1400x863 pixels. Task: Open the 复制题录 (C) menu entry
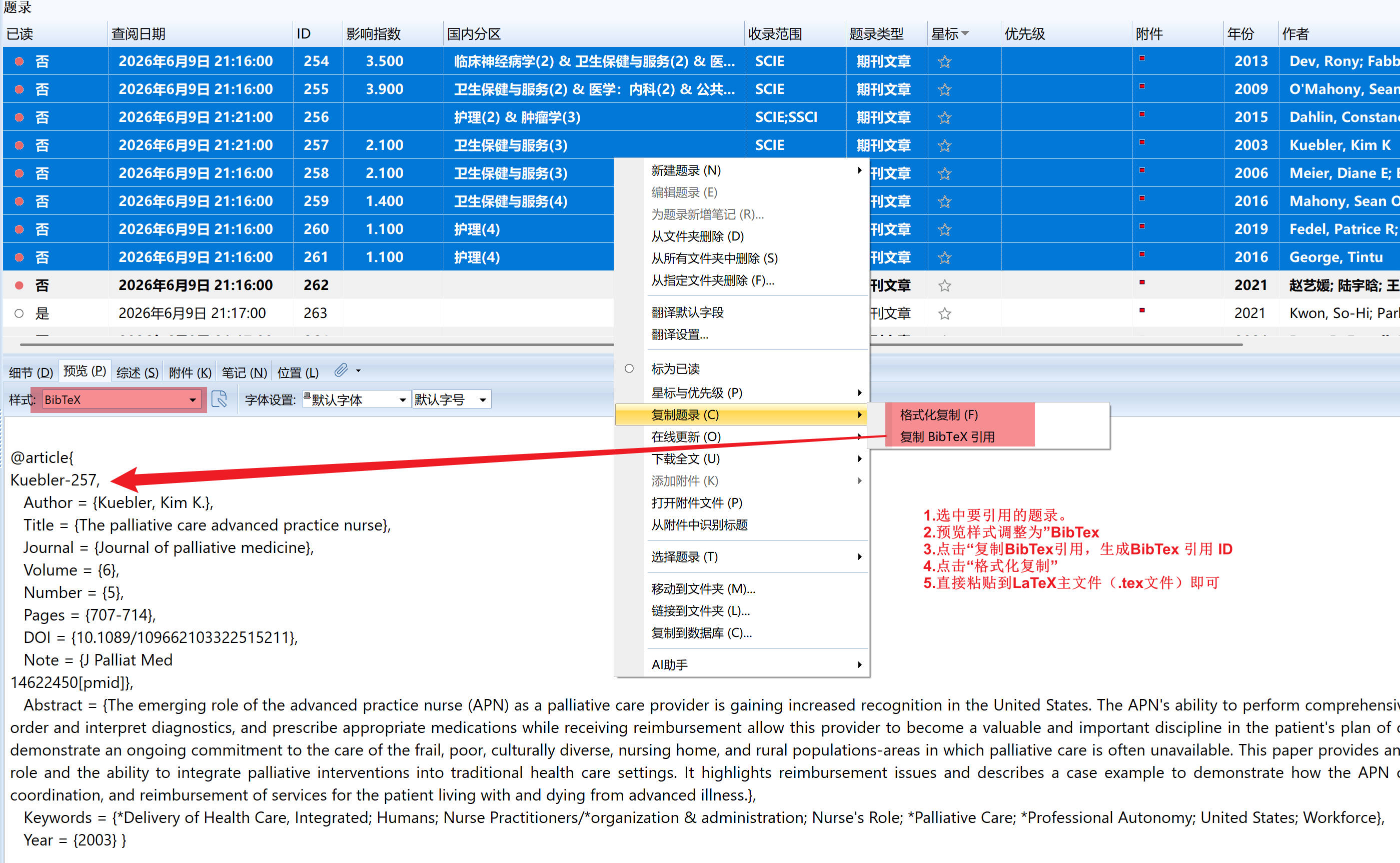pos(742,415)
